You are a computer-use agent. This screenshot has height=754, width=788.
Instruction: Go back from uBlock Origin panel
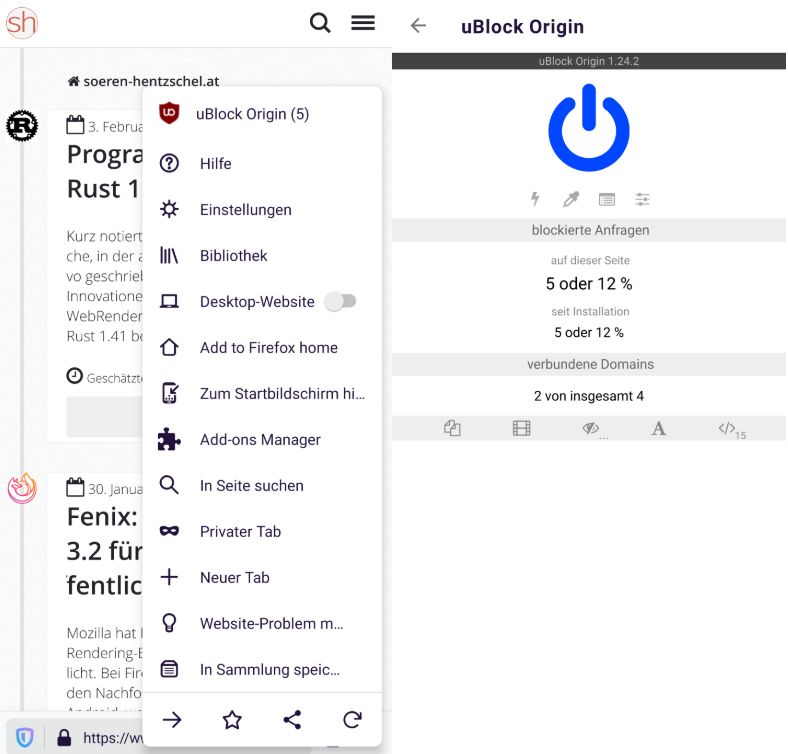point(418,25)
